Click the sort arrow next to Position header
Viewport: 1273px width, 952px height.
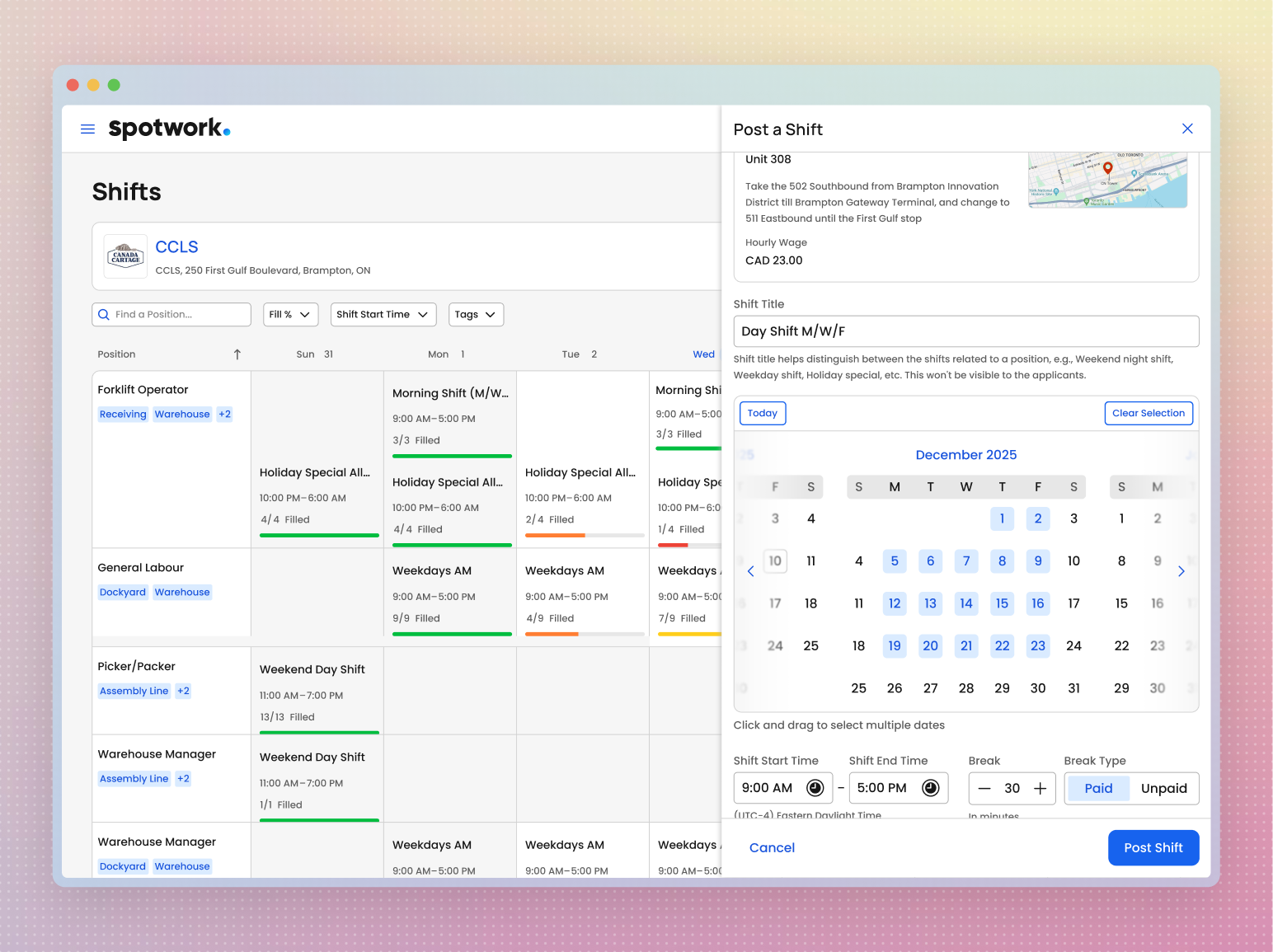pos(237,354)
